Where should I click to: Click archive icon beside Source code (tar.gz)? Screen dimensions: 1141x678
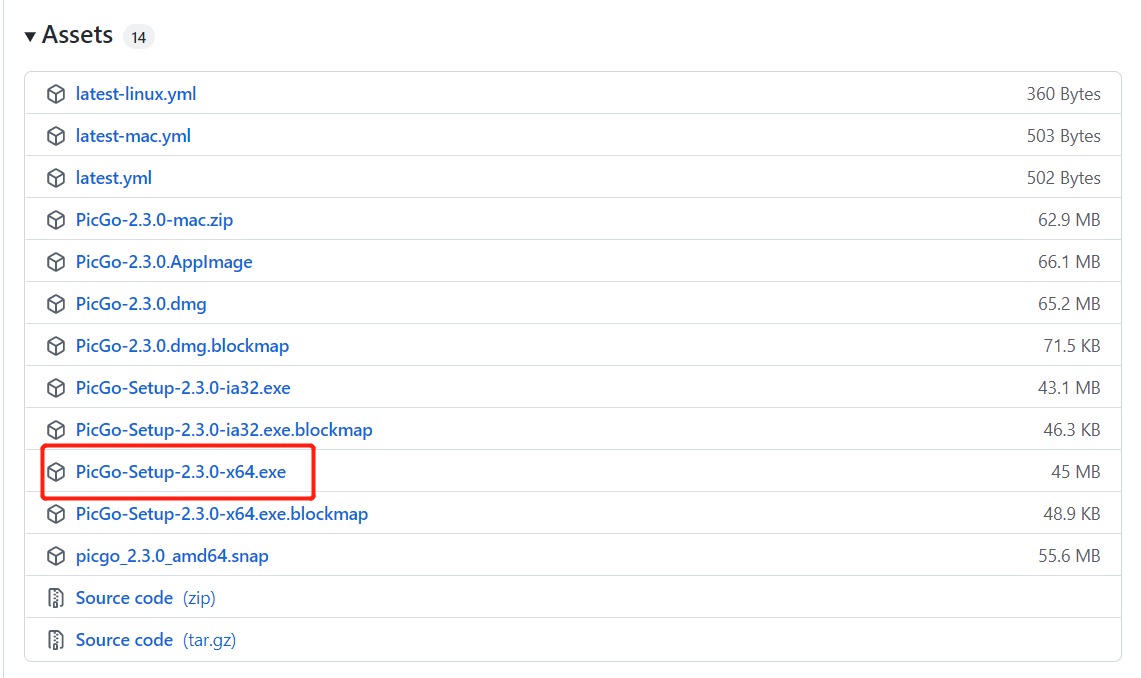56,640
